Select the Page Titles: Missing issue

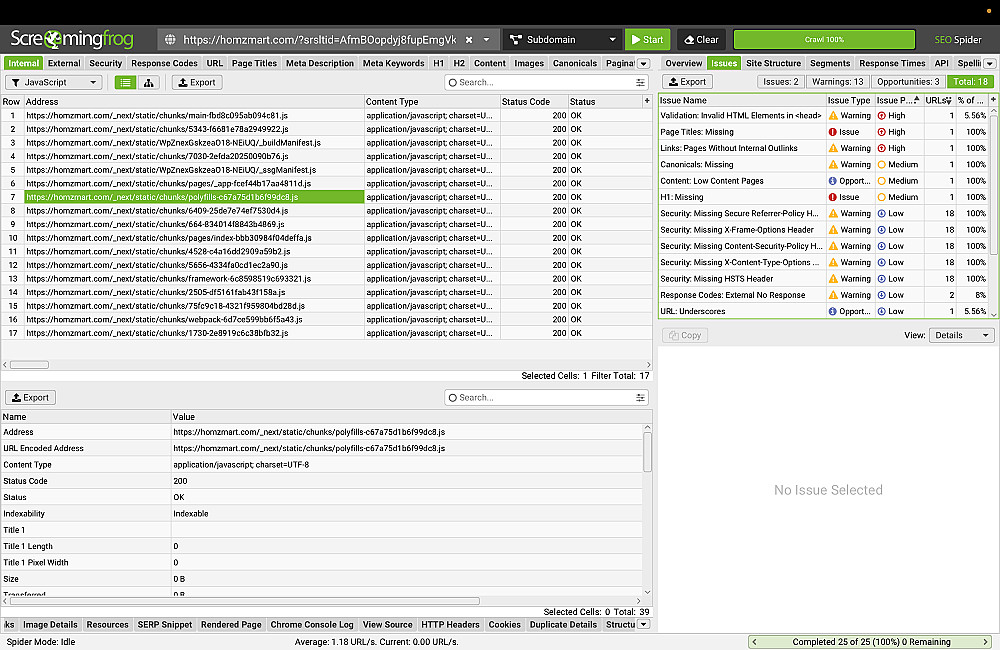click(x=823, y=132)
